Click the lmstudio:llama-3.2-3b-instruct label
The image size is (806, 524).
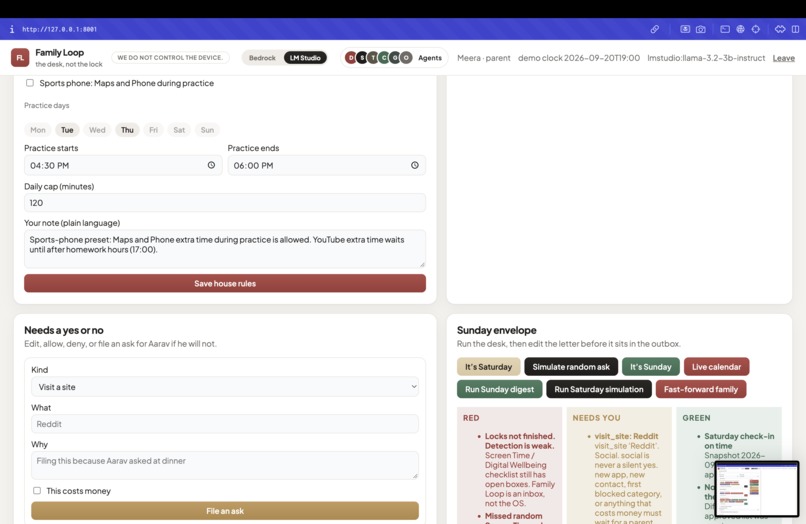(x=706, y=58)
